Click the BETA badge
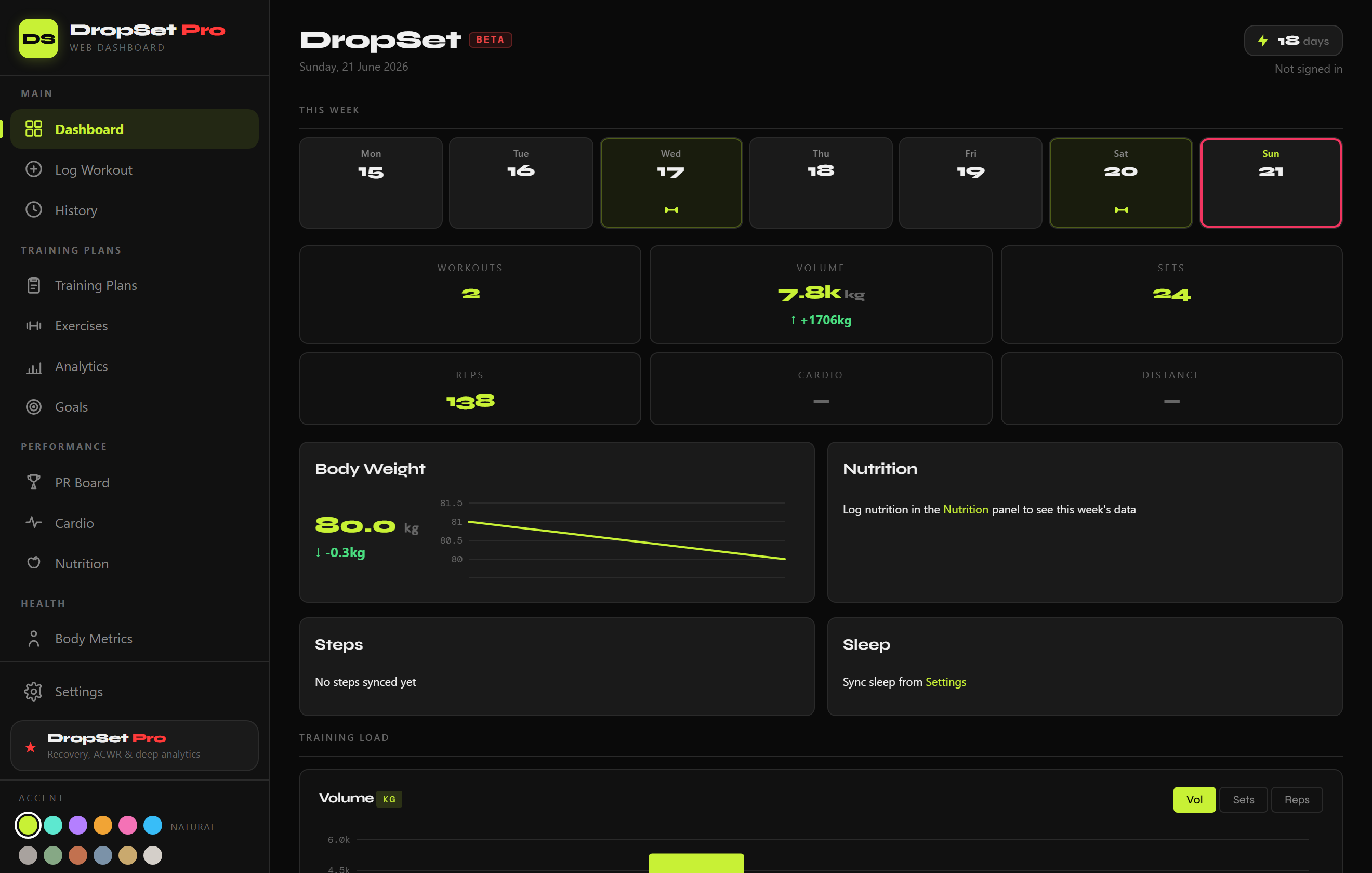Screen dimensions: 1372x873 pos(490,40)
